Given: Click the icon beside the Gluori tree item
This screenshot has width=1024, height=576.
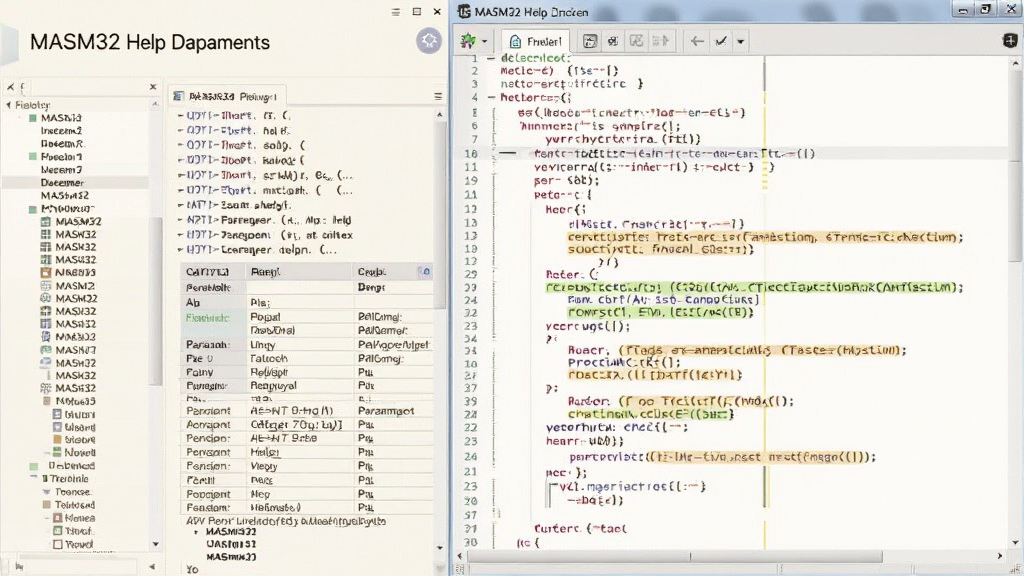Looking at the screenshot, I should click(57, 414).
